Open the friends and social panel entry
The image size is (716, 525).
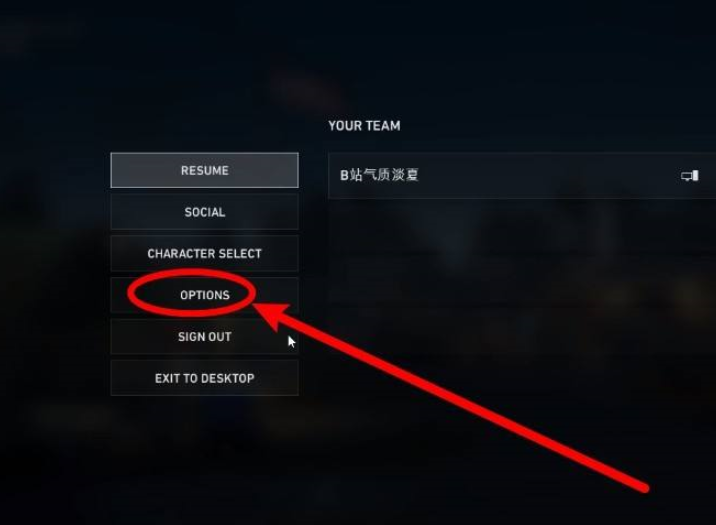[x=205, y=212]
